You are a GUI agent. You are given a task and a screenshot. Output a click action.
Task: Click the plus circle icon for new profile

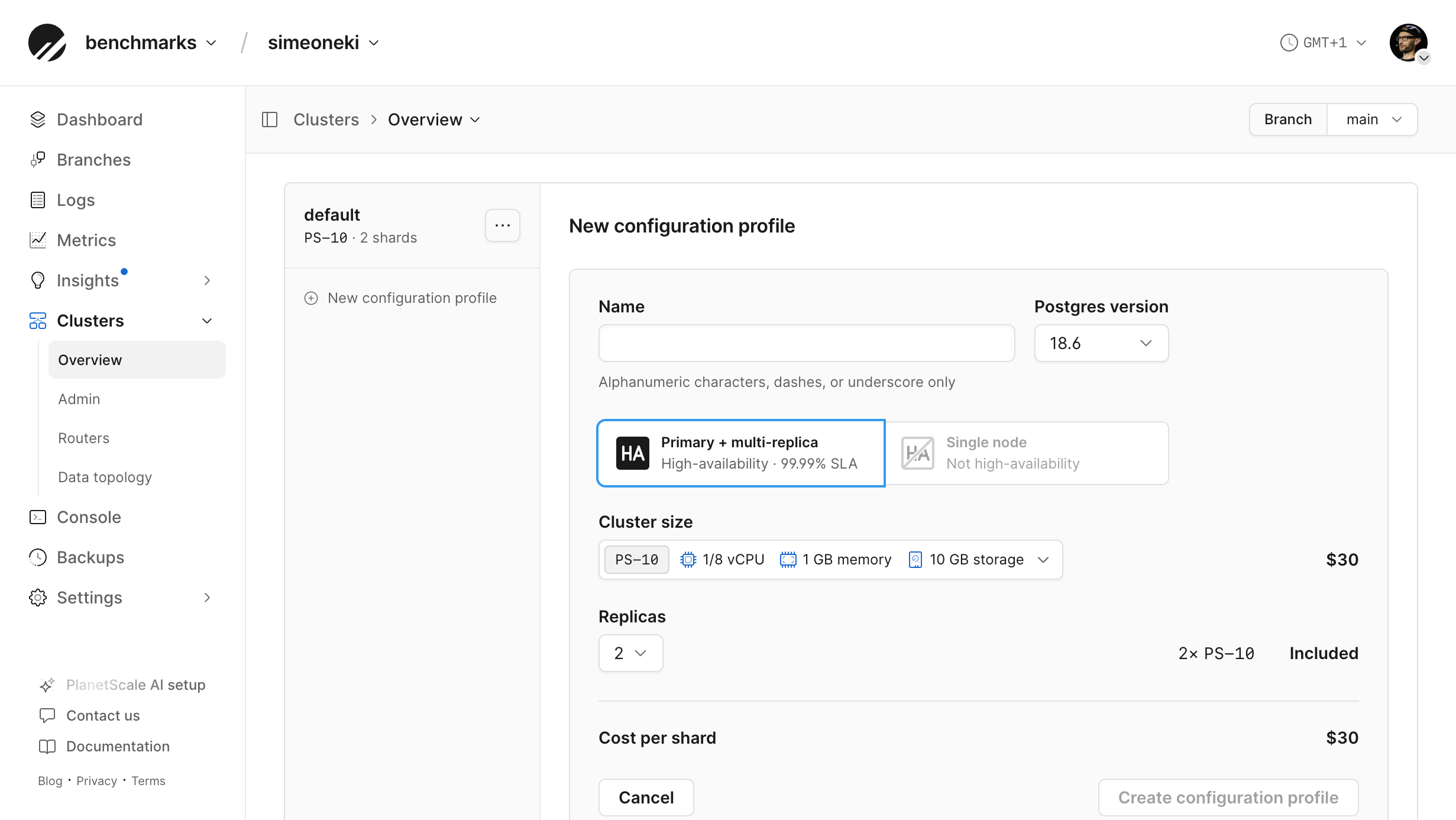(x=311, y=298)
